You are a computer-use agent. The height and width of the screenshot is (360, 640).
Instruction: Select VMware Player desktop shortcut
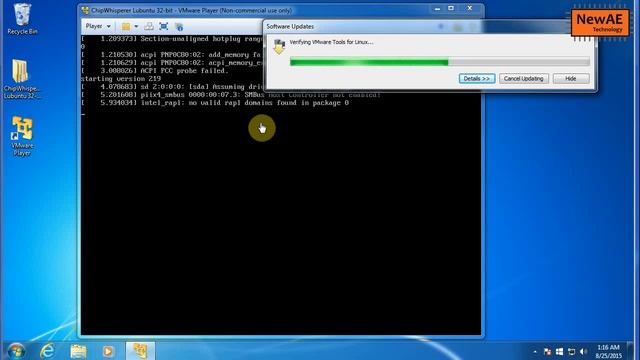tap(22, 136)
